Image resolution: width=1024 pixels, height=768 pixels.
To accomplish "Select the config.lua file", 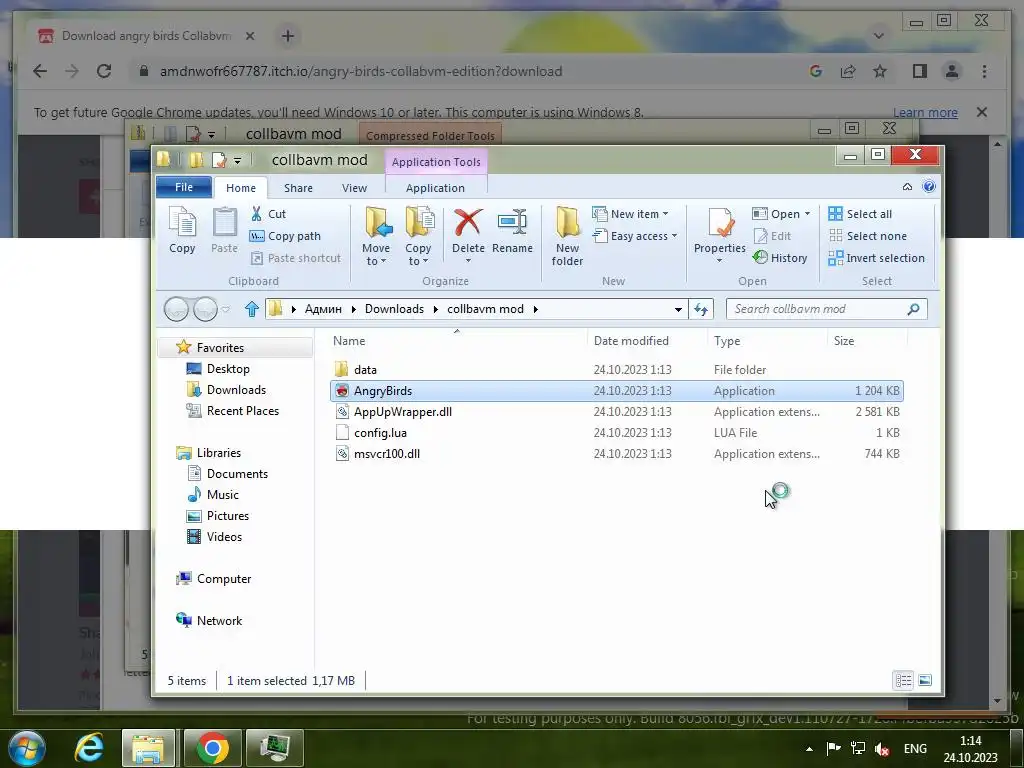I will click(616, 432).
